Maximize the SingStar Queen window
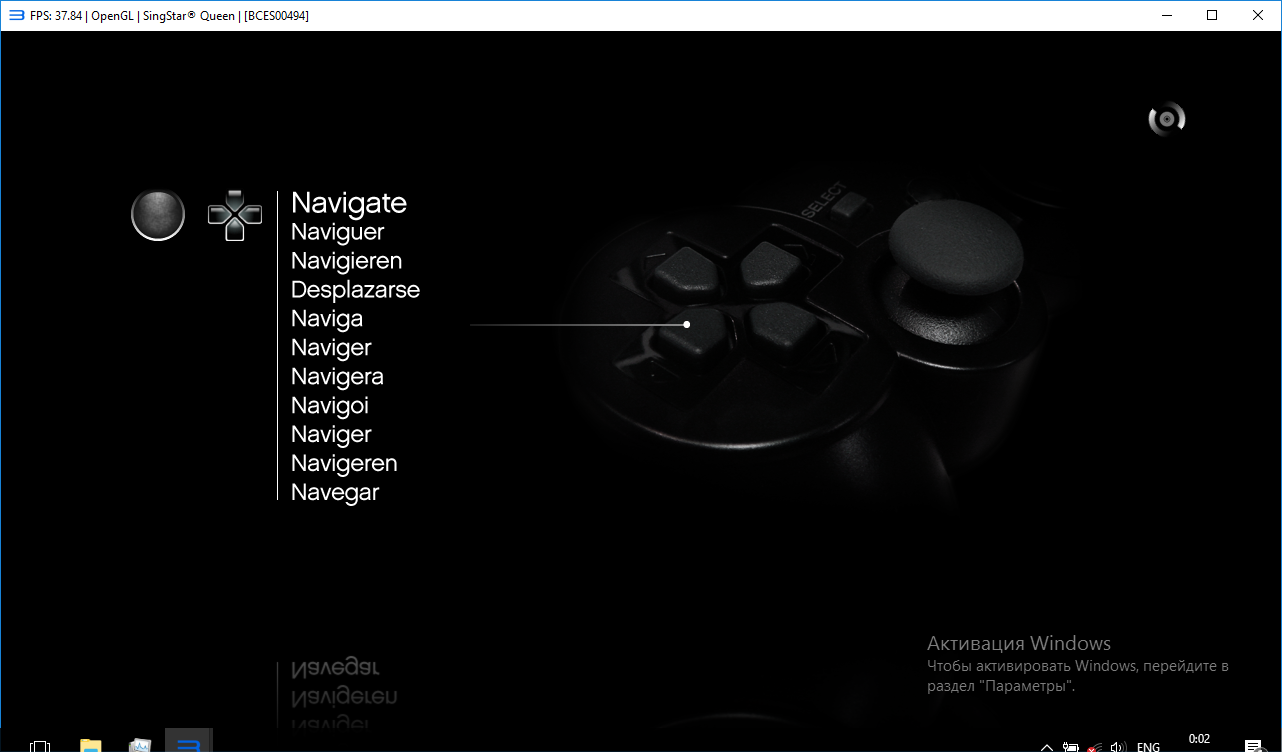1282x752 pixels. tap(1212, 15)
